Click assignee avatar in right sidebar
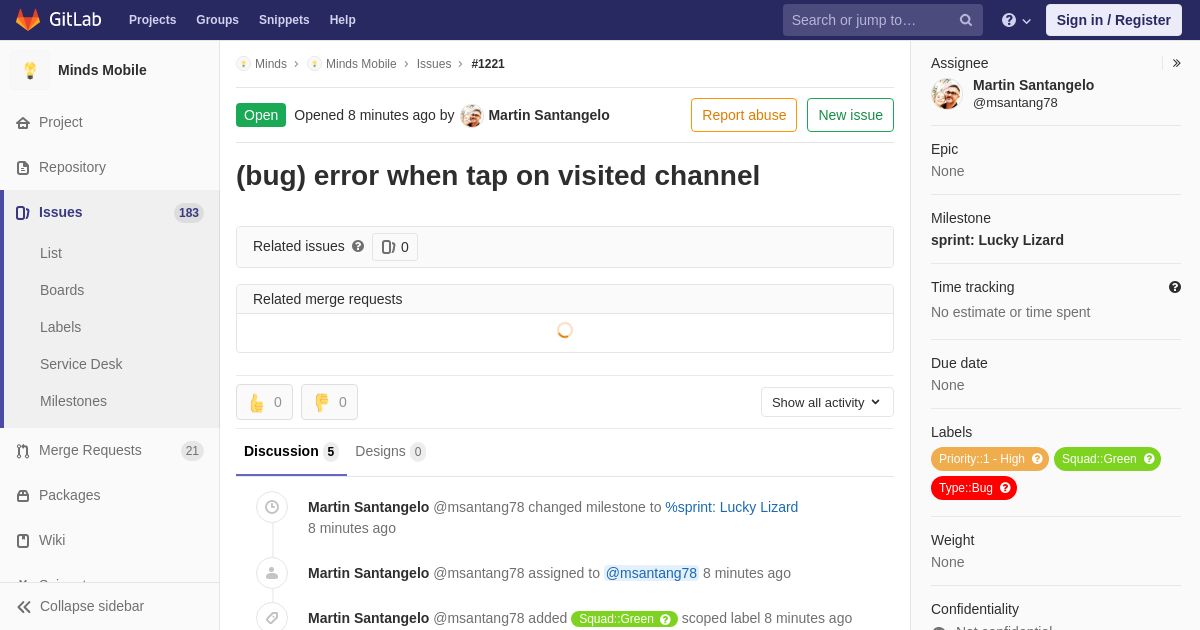The image size is (1200, 630). pos(946,94)
